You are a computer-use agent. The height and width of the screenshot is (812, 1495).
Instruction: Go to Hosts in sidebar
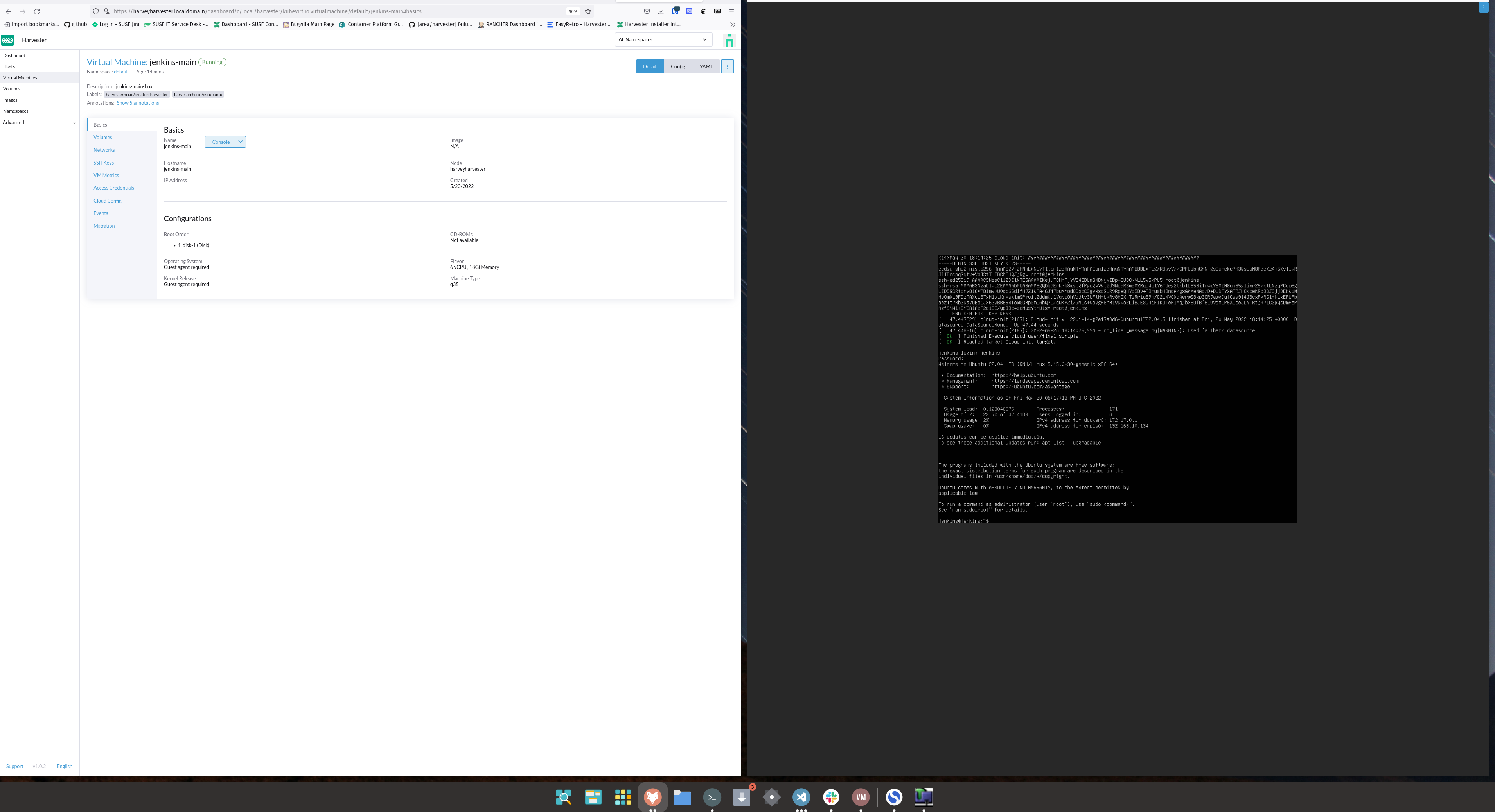(9, 67)
